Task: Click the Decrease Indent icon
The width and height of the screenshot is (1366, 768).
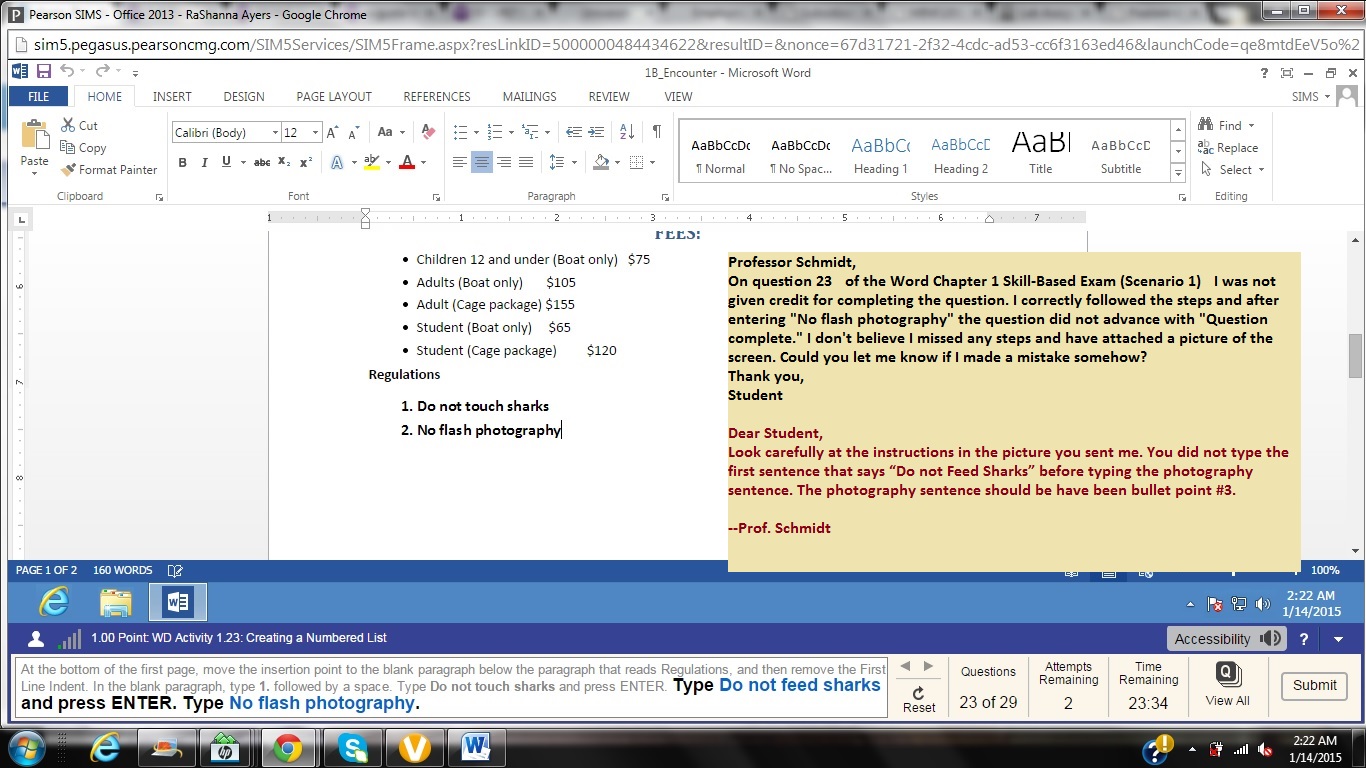Action: pos(574,132)
